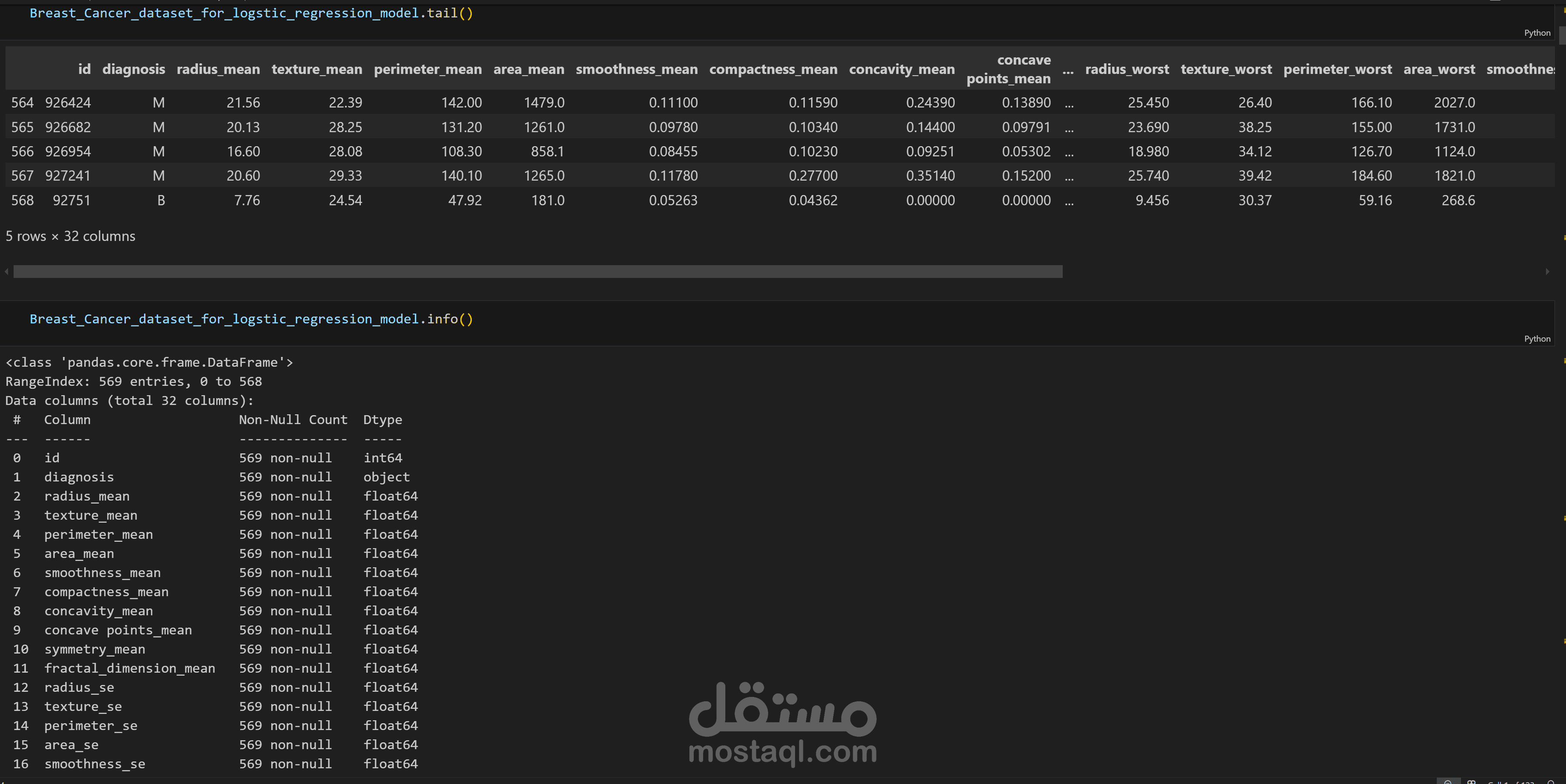Screen dimensions: 1566x784
Task: Click the texture_worst column header
Action: tap(1226, 69)
